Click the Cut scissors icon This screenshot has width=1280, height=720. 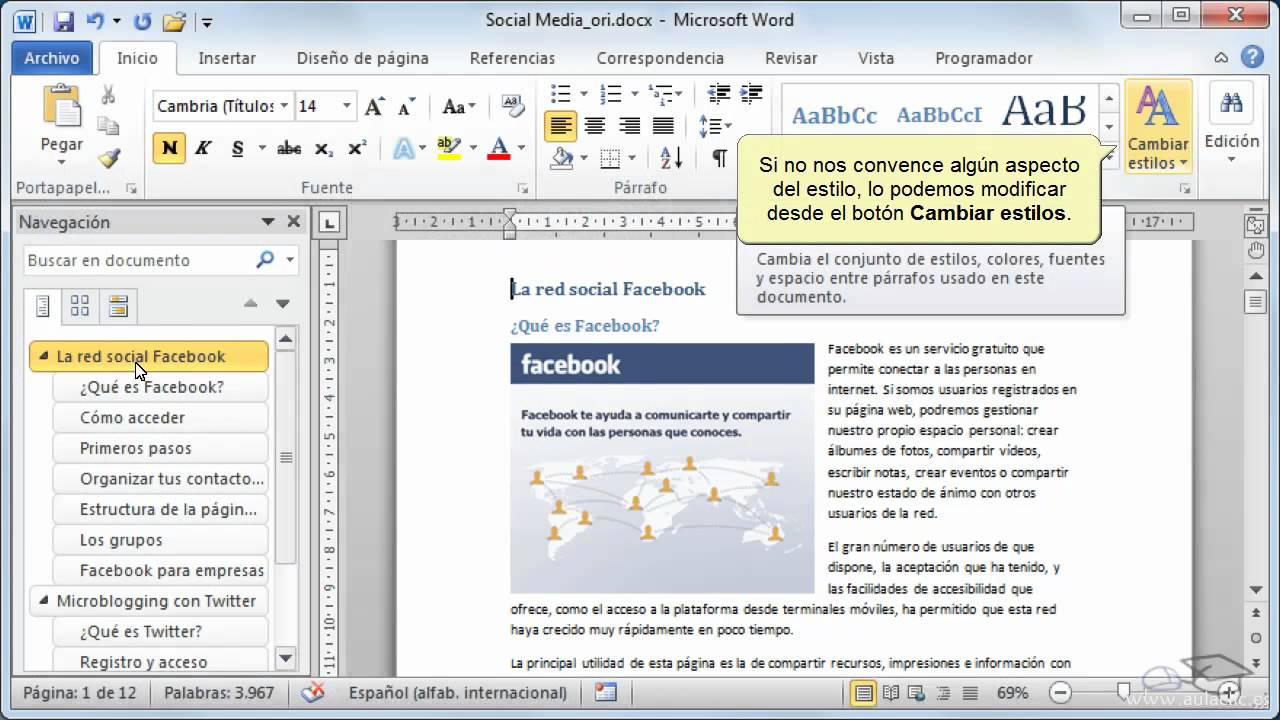pos(108,95)
